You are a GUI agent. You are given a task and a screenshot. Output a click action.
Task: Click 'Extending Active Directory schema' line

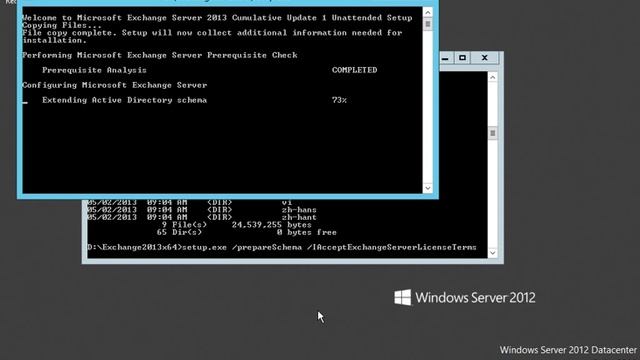point(124,100)
